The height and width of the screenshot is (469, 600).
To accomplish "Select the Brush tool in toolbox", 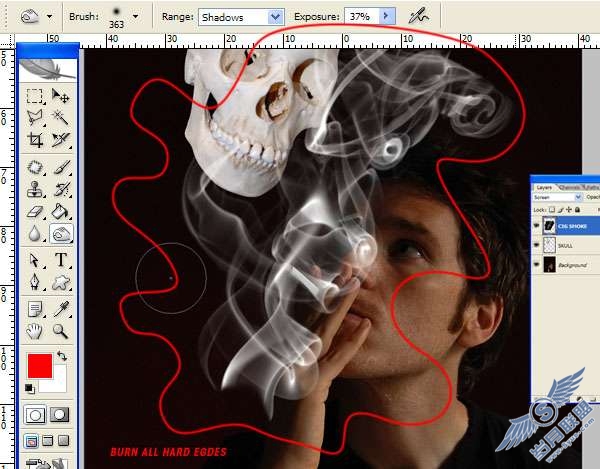I will point(60,168).
